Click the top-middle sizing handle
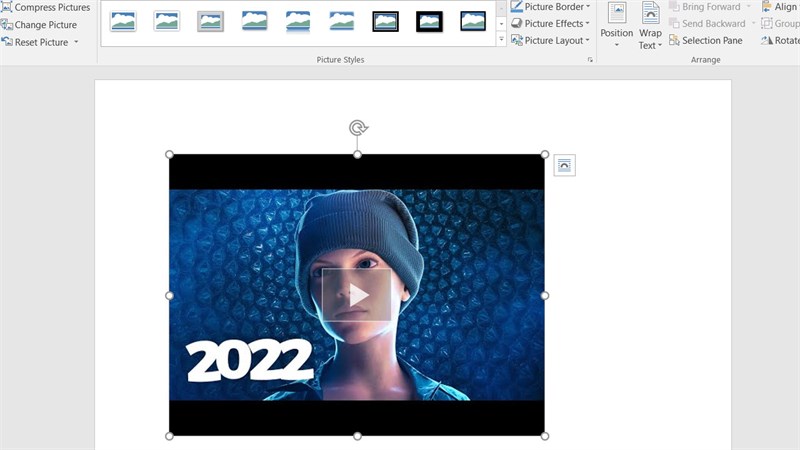 point(357,155)
